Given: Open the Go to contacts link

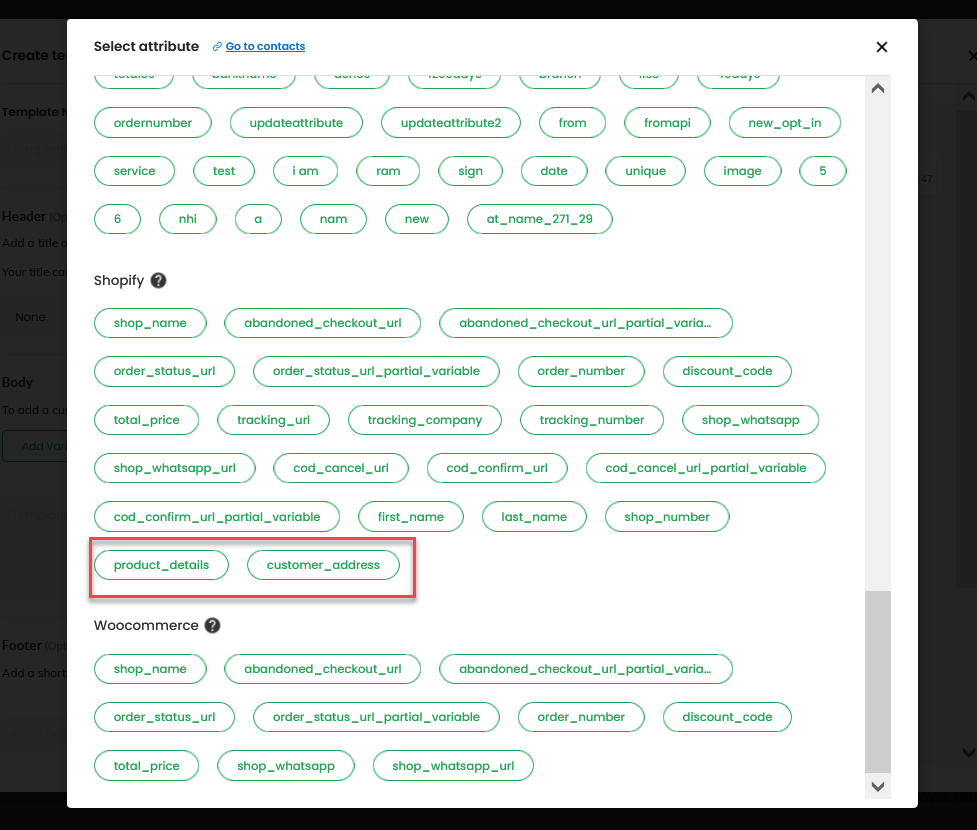Looking at the screenshot, I should (x=265, y=46).
